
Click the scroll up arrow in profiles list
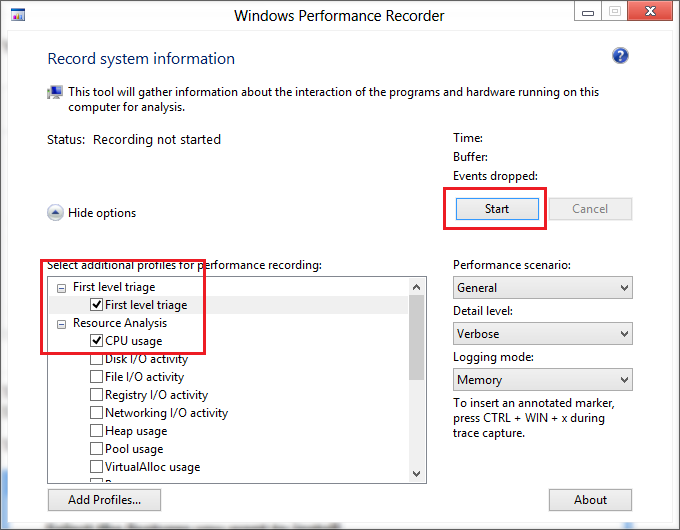(416, 287)
